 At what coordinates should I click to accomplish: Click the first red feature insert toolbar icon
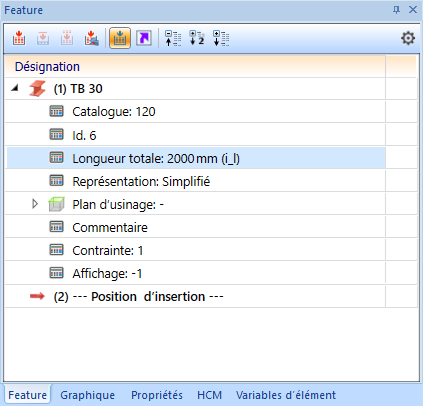click(19, 38)
